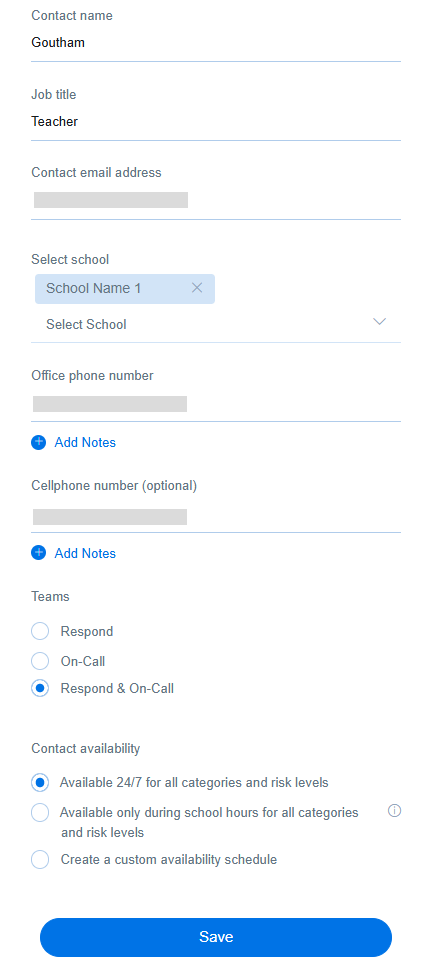This screenshot has height=965, width=434.
Task: Click the Office phone number field
Action: (x=216, y=404)
